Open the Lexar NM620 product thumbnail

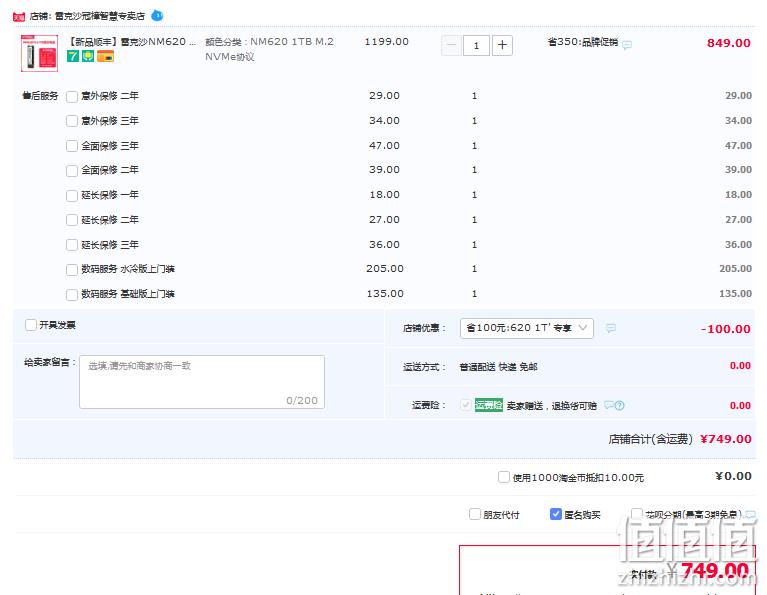pyautogui.click(x=40, y=53)
